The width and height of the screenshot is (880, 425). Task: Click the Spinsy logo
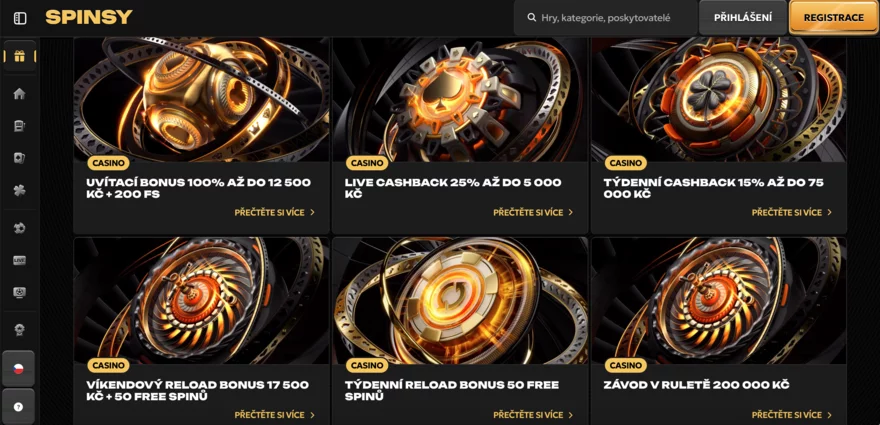(x=89, y=17)
